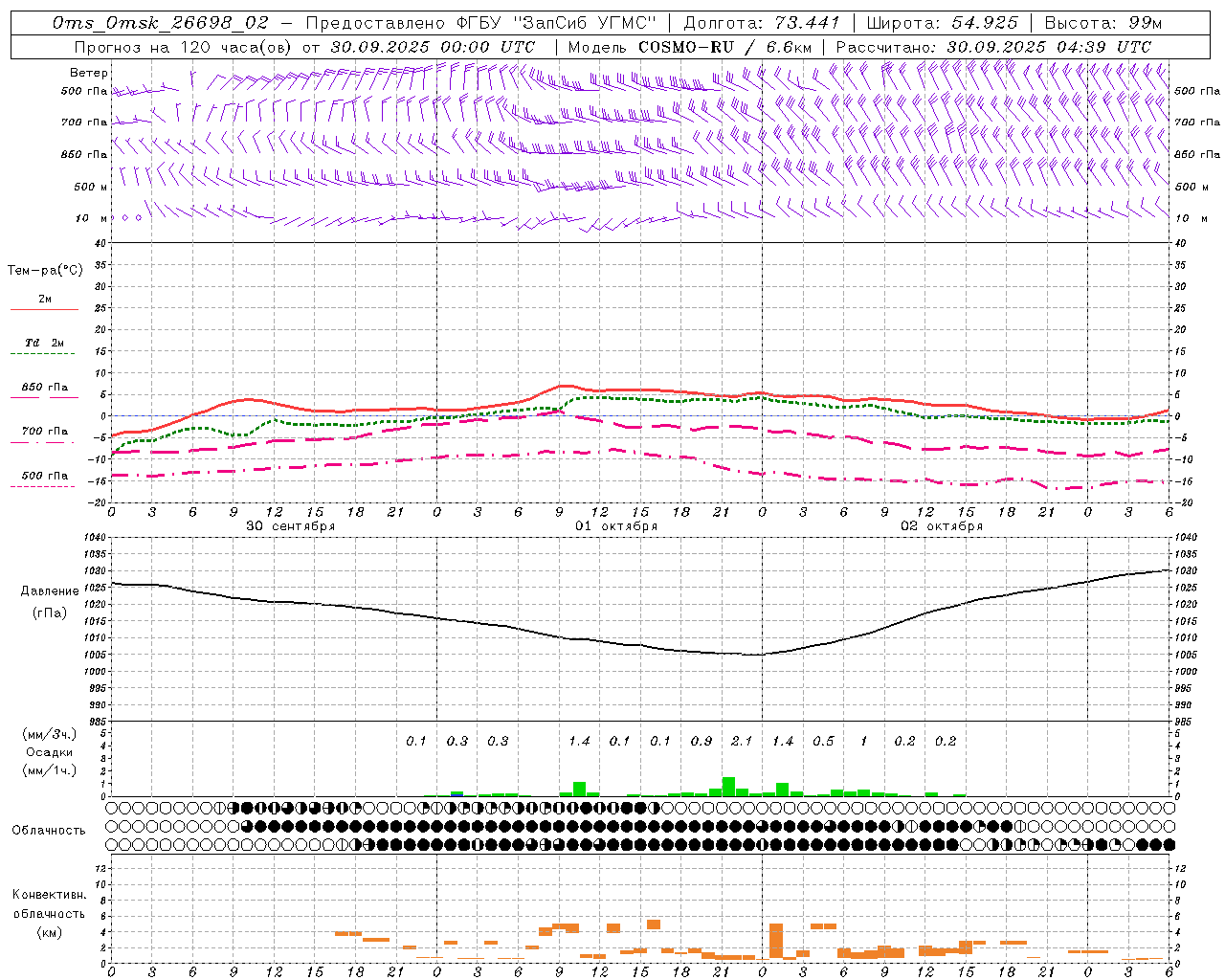The width and height of the screenshot is (1225, 980).
Task: Click the (км) unit under convective cloud label
Action: pos(50,932)
